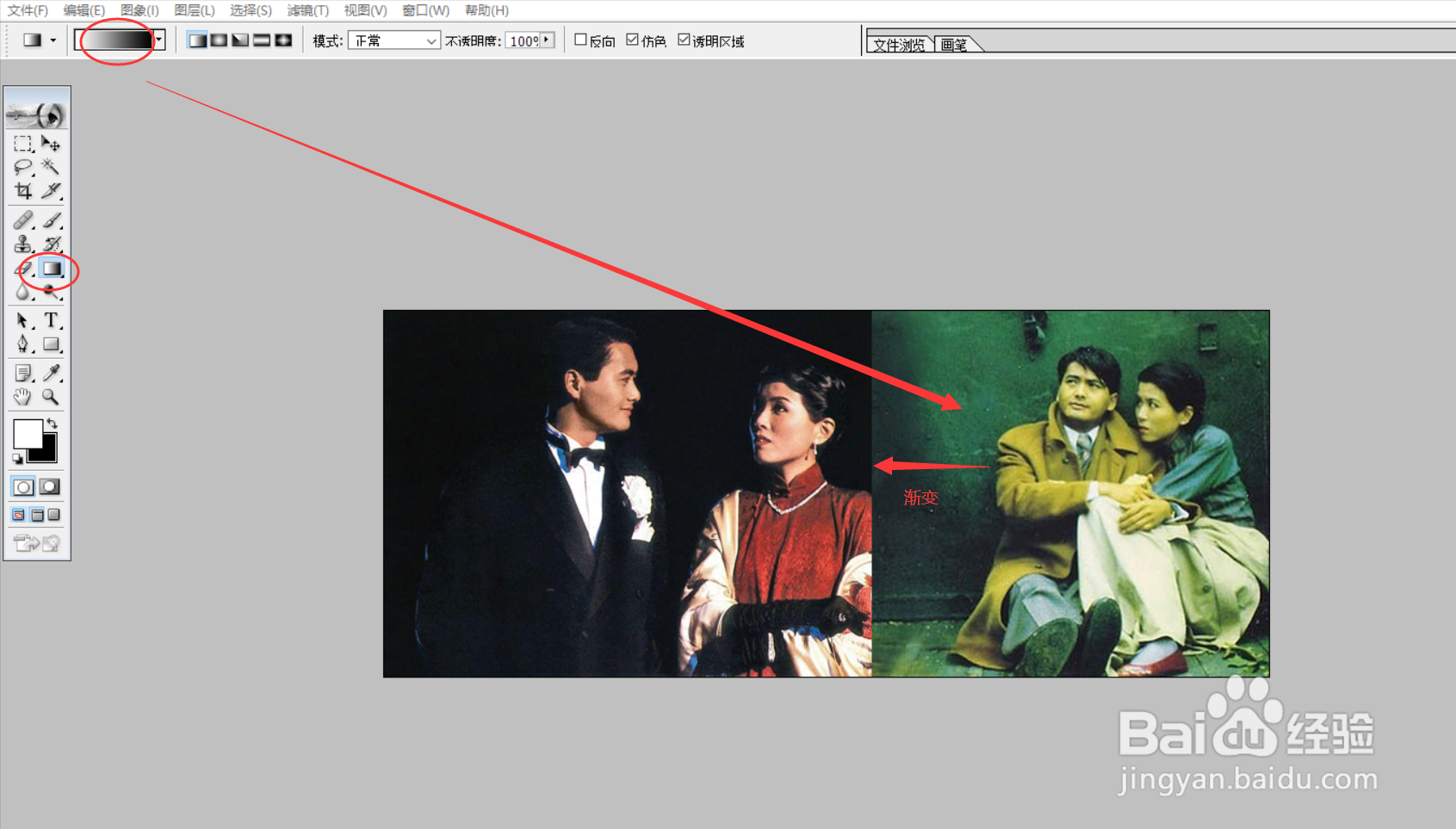Open gradient picker dropdown arrow
Image resolution: width=1456 pixels, height=829 pixels.
pyautogui.click(x=159, y=40)
